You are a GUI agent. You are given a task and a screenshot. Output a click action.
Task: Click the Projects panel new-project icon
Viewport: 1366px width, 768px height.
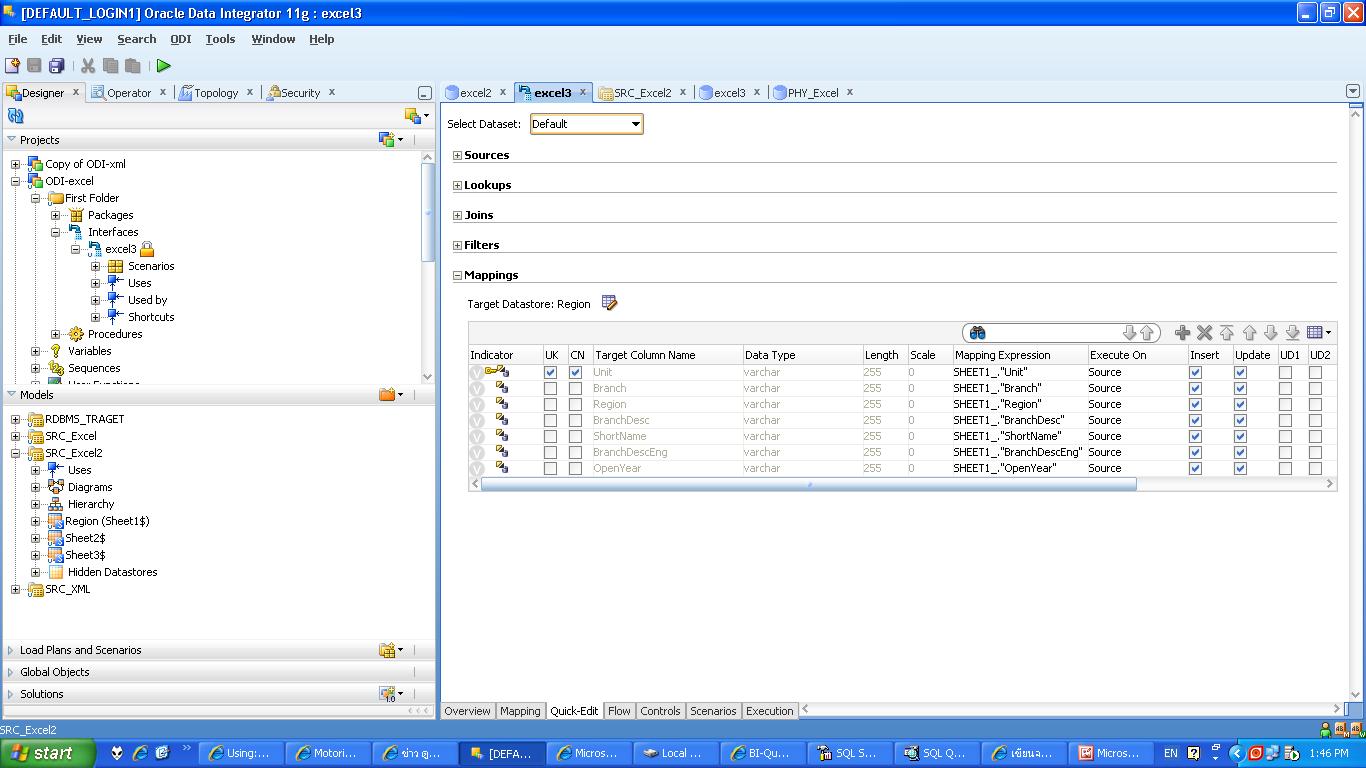point(391,139)
